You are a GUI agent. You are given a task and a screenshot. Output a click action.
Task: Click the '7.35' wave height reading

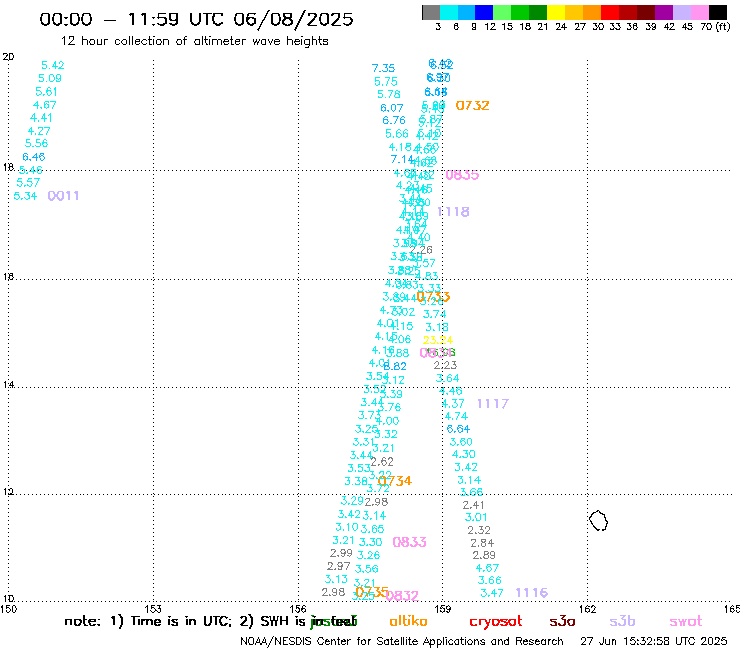[x=383, y=68]
